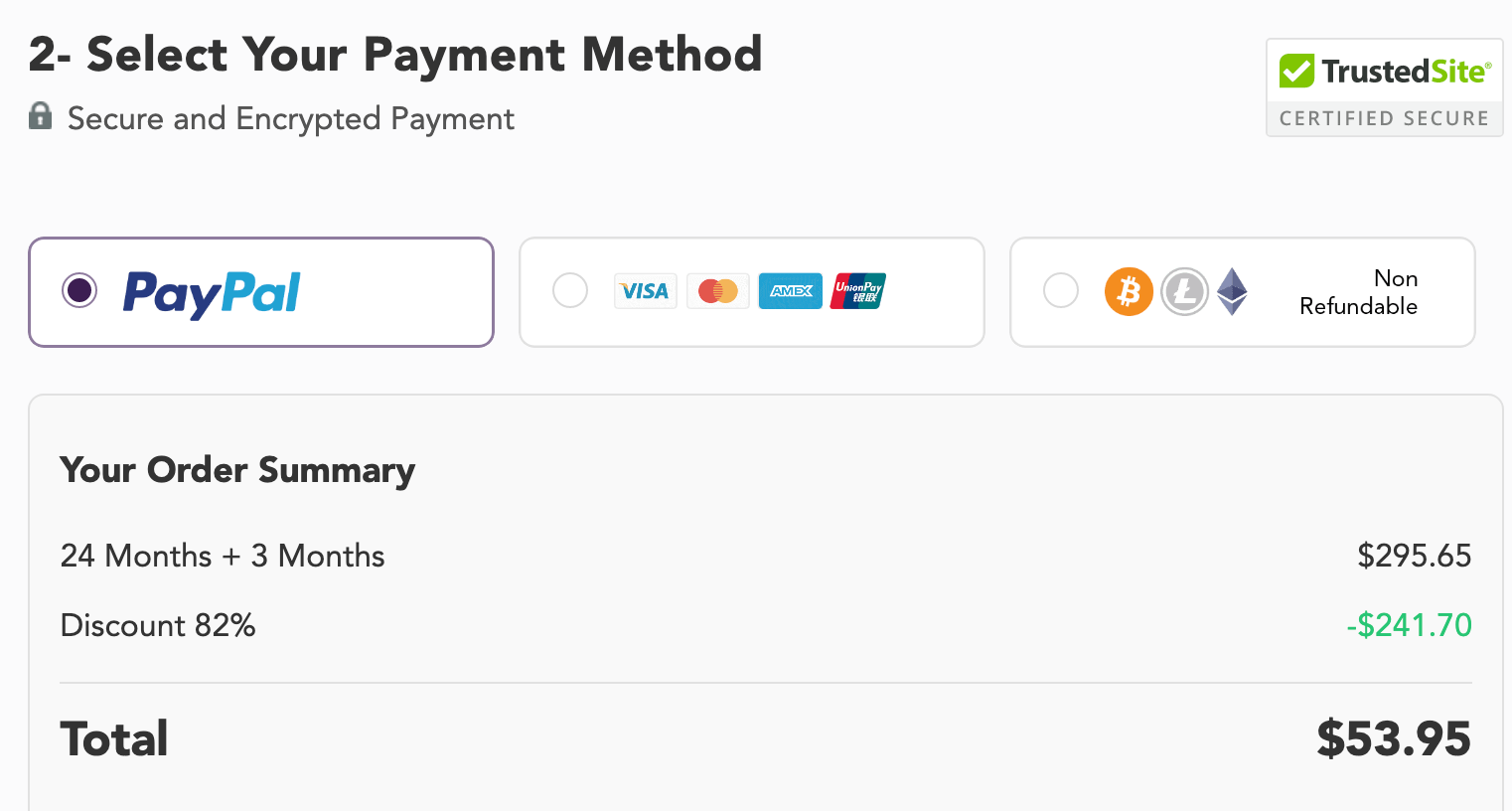1512x811 pixels.
Task: Click the Litecoin icon
Action: (1184, 291)
